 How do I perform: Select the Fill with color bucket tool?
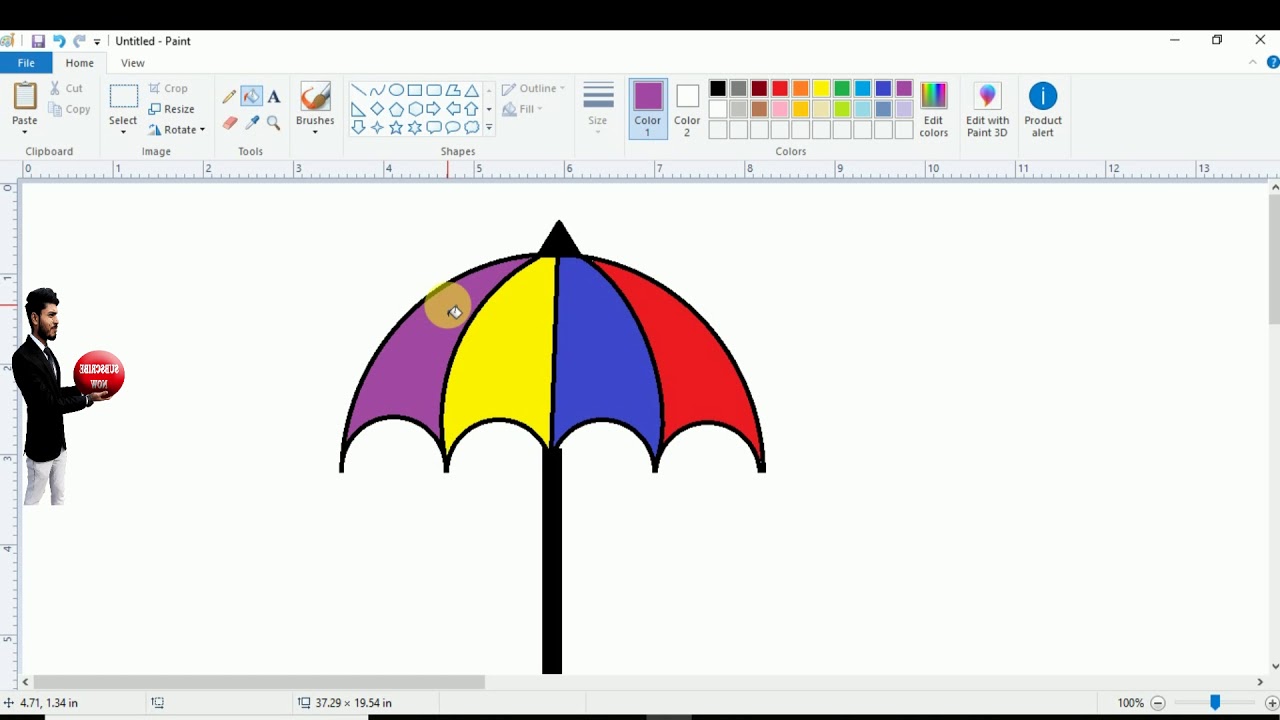251,97
